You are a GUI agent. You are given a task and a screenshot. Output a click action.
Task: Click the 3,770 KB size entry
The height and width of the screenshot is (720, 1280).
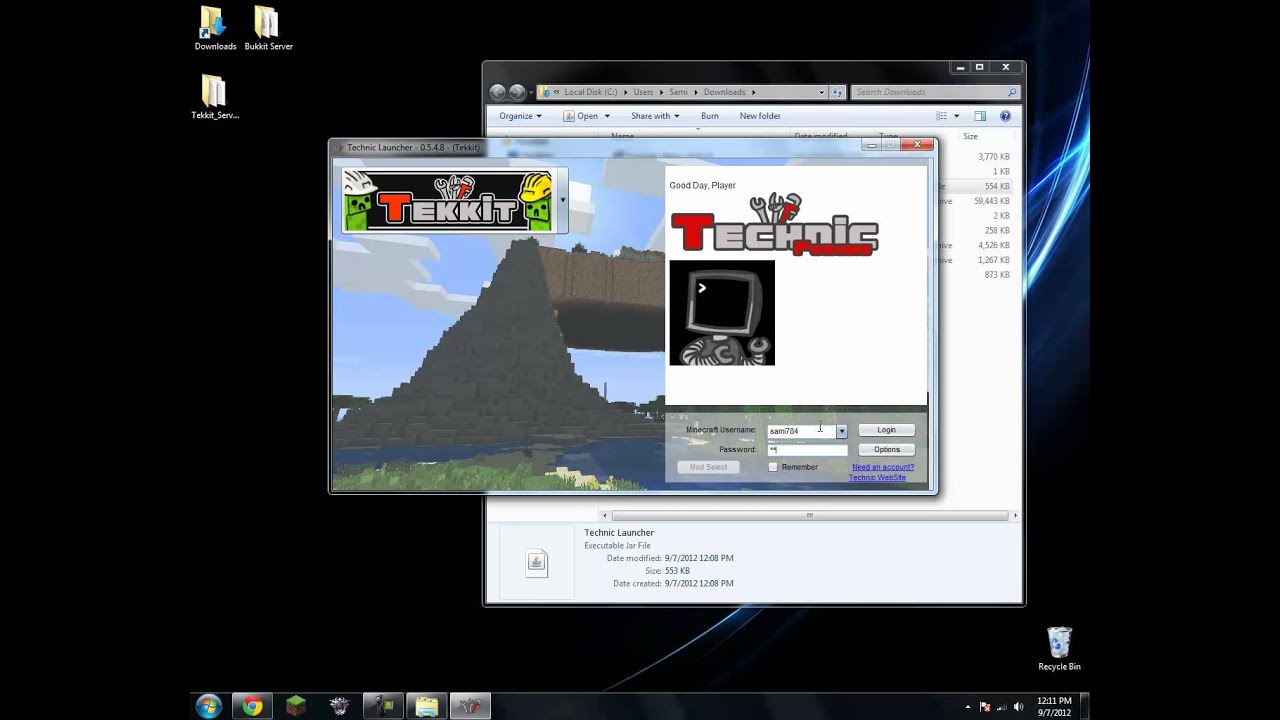coord(994,157)
